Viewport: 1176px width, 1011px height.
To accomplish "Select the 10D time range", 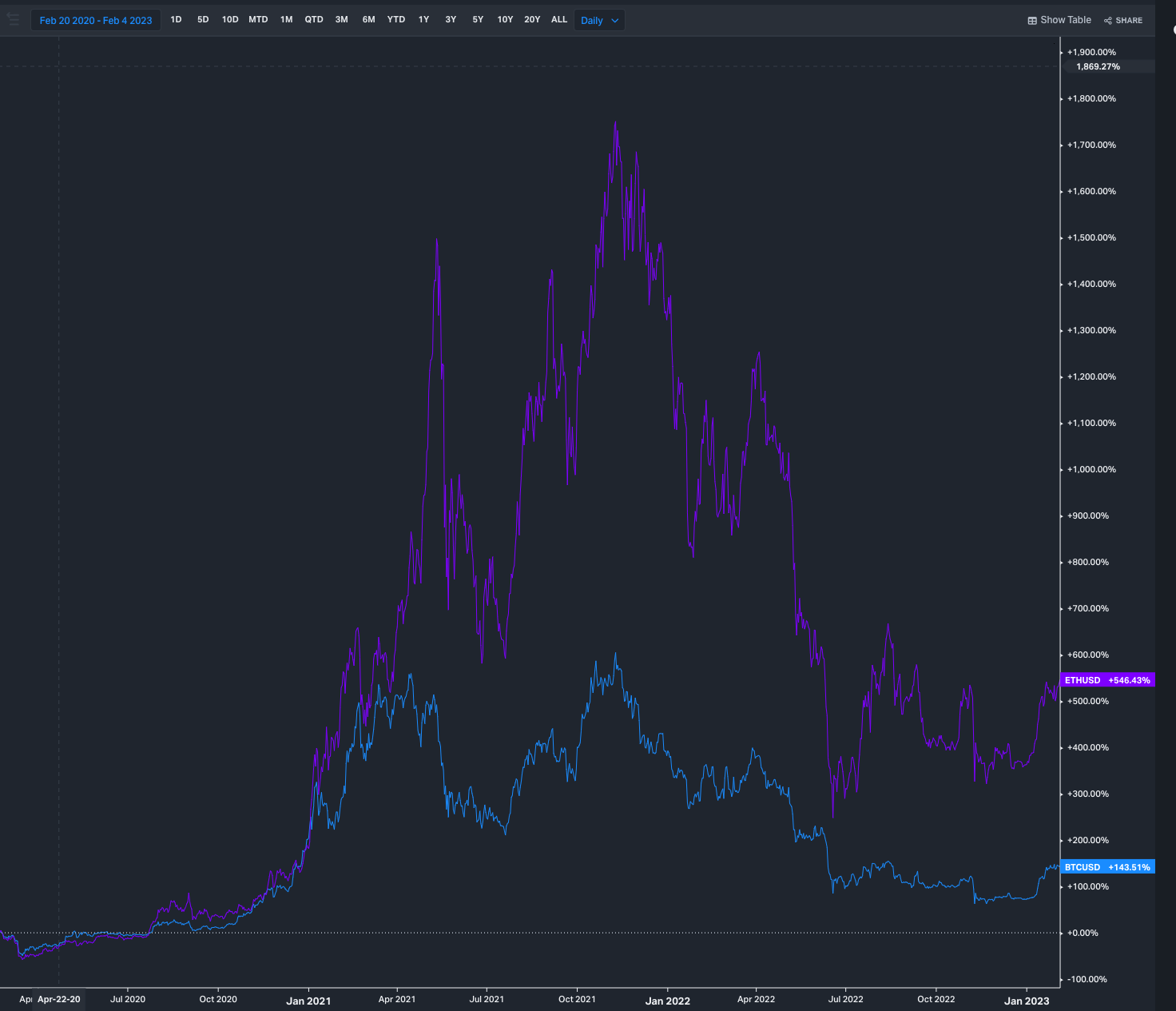I will pyautogui.click(x=230, y=20).
